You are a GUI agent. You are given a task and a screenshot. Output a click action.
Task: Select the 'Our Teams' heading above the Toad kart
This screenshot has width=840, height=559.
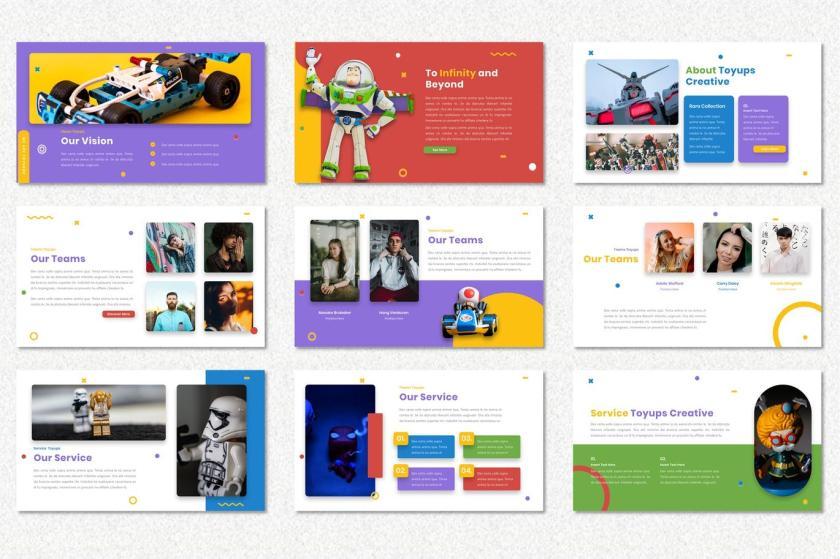point(455,240)
